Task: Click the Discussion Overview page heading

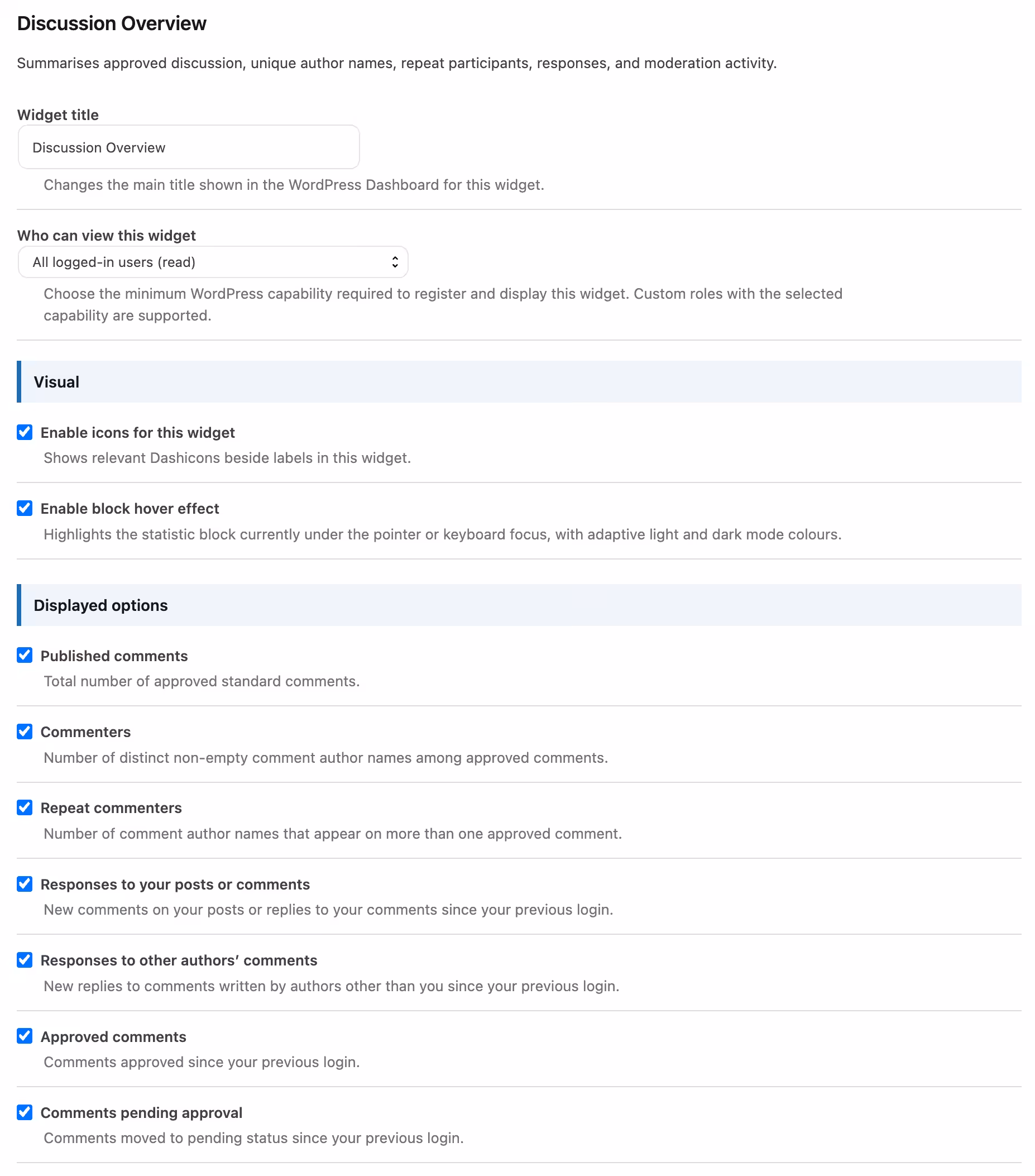Action: 112,23
